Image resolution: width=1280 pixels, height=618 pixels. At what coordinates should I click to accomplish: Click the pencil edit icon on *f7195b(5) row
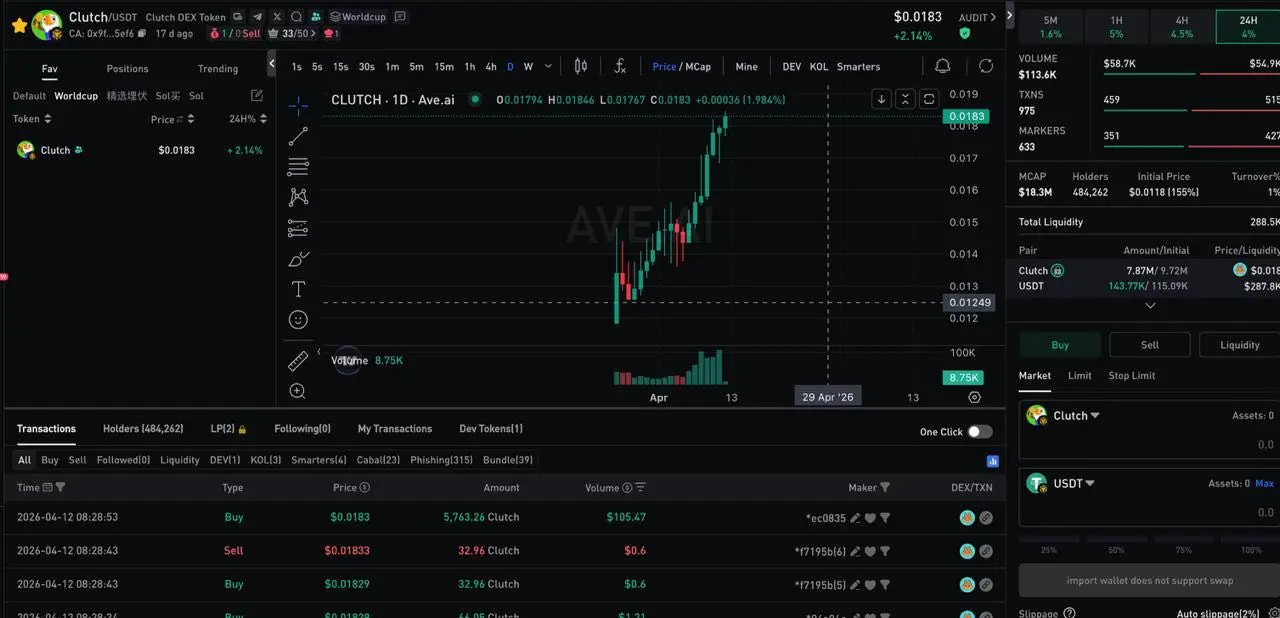tap(855, 585)
